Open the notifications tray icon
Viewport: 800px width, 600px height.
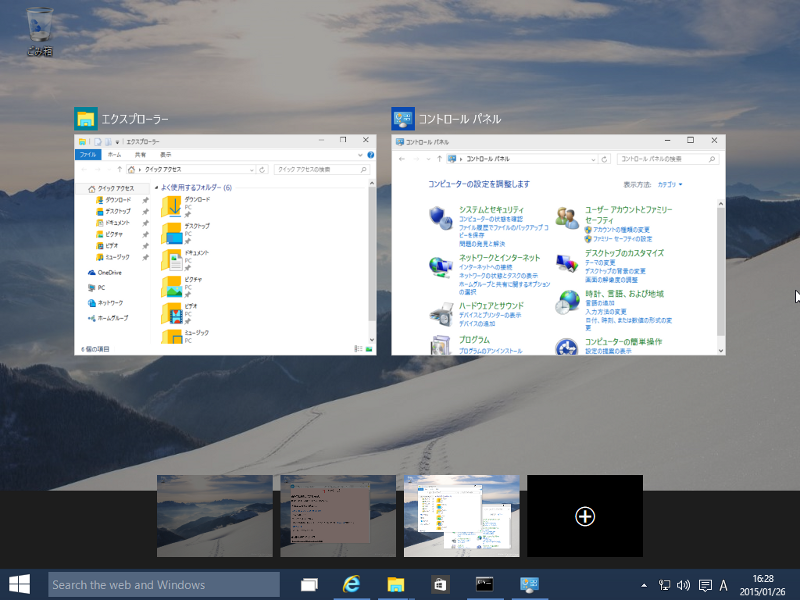705,585
